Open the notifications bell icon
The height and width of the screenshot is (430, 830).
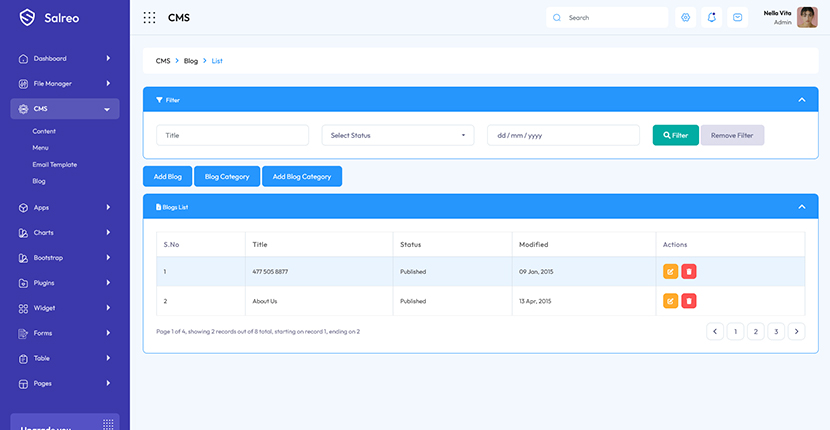pos(711,17)
